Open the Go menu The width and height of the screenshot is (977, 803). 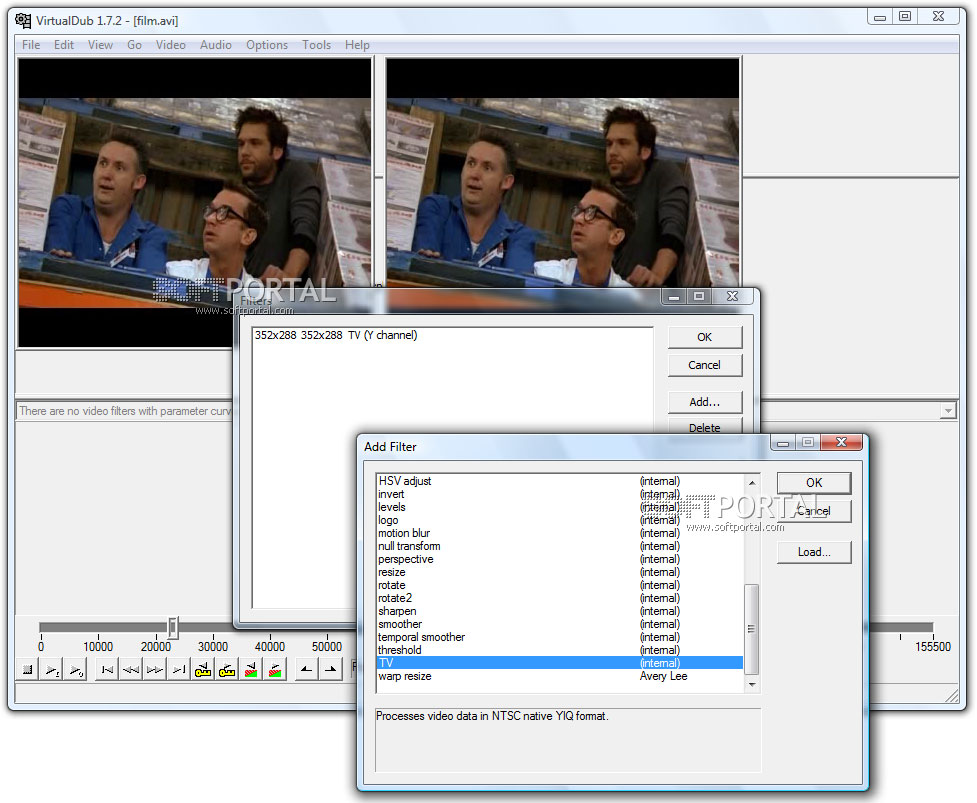pos(134,45)
